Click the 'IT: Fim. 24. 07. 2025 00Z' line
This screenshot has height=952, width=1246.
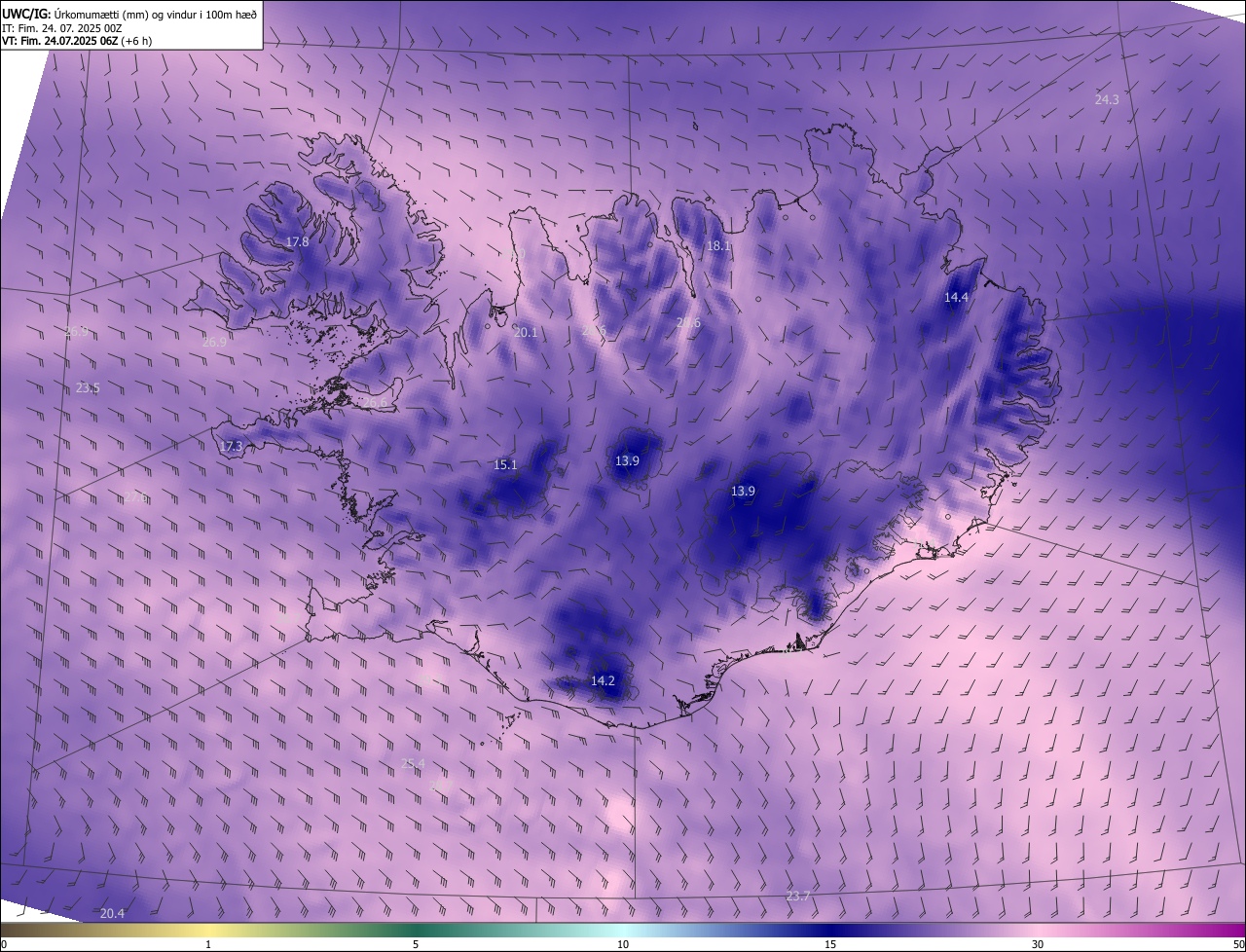62,28
